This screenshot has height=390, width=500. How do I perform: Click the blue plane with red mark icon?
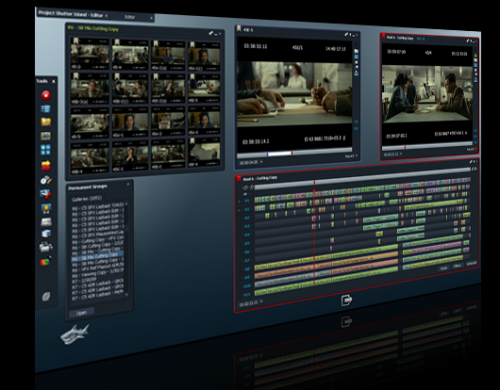(46, 194)
